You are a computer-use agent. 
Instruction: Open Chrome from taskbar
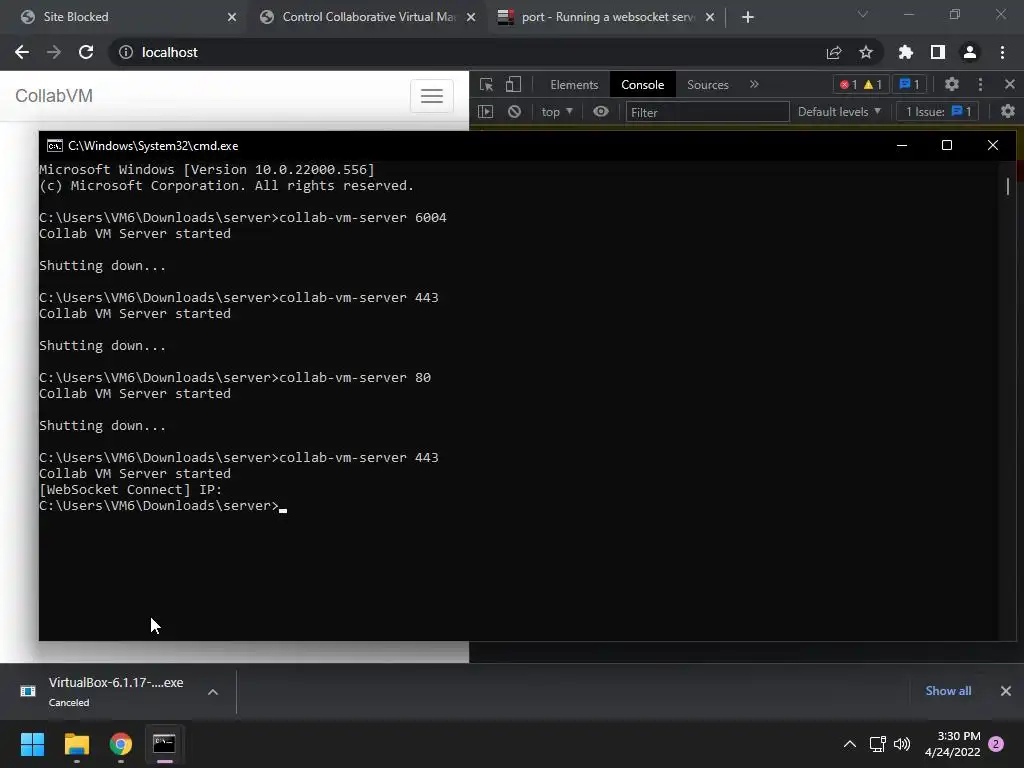[121, 744]
